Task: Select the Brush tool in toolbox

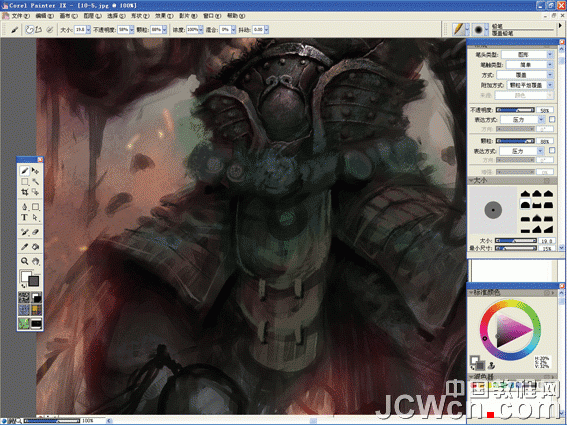Action: coord(24,170)
